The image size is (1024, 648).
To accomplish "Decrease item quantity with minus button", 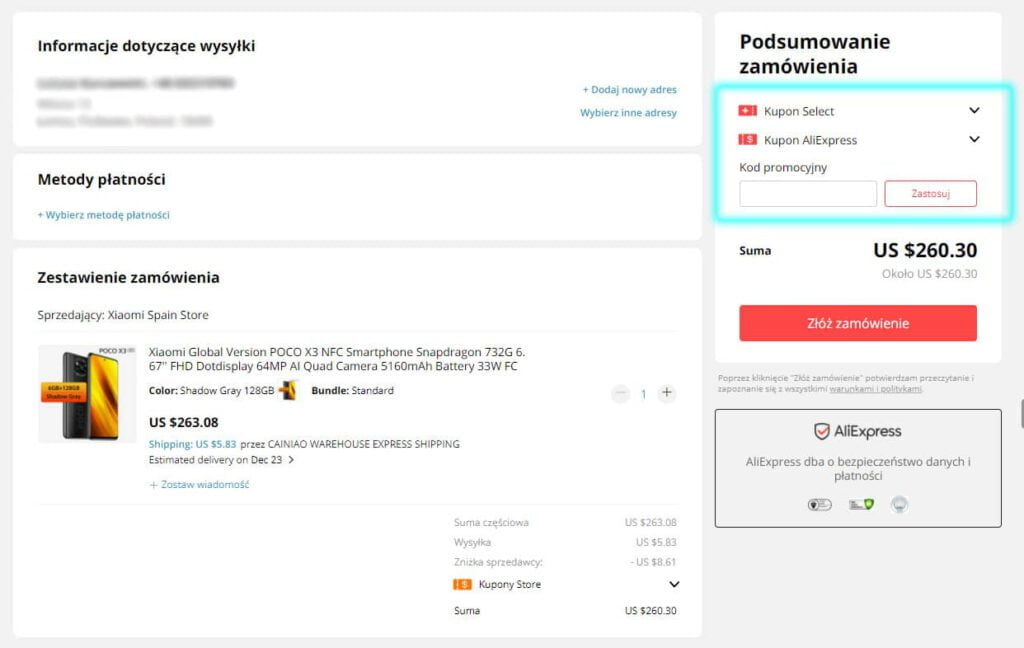I will 620,394.
